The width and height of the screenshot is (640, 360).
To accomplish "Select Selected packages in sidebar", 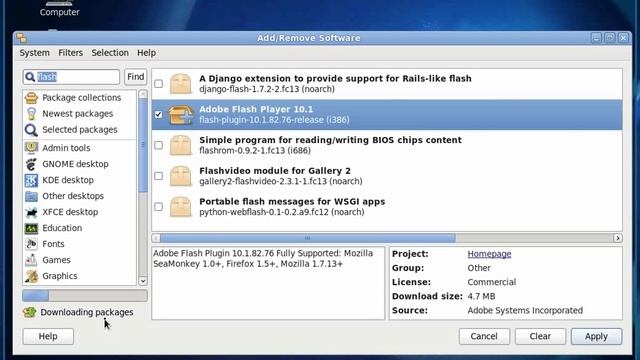I will click(80, 130).
